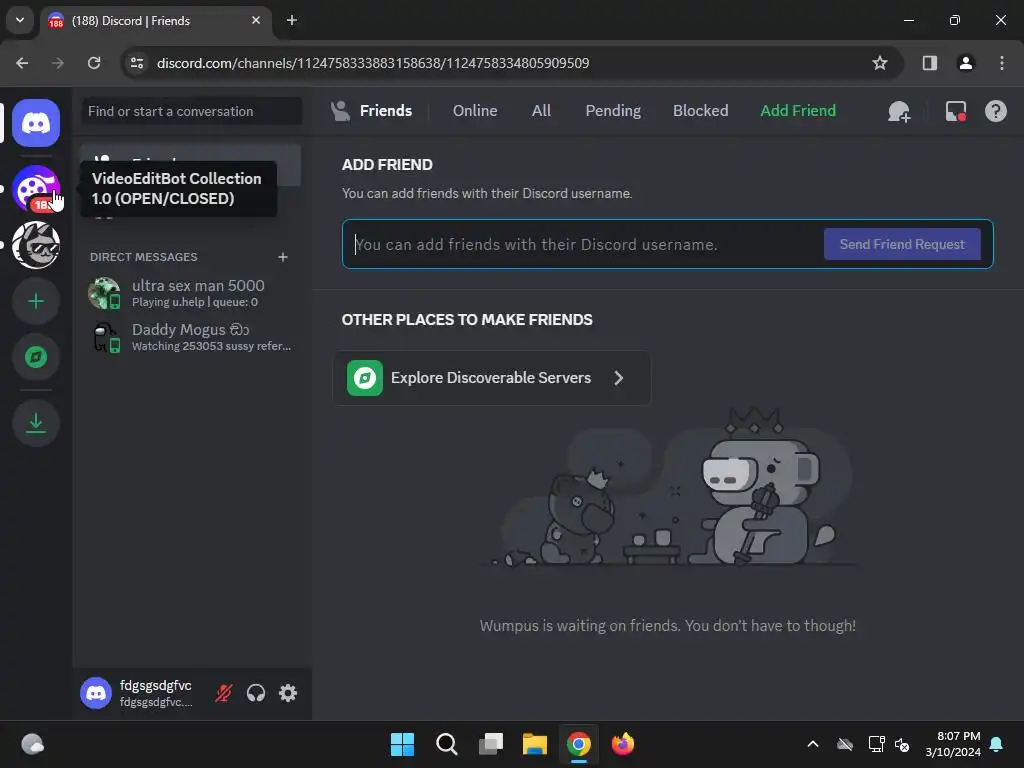The width and height of the screenshot is (1024, 768).
Task: View site information icon in address bar
Action: tap(137, 63)
